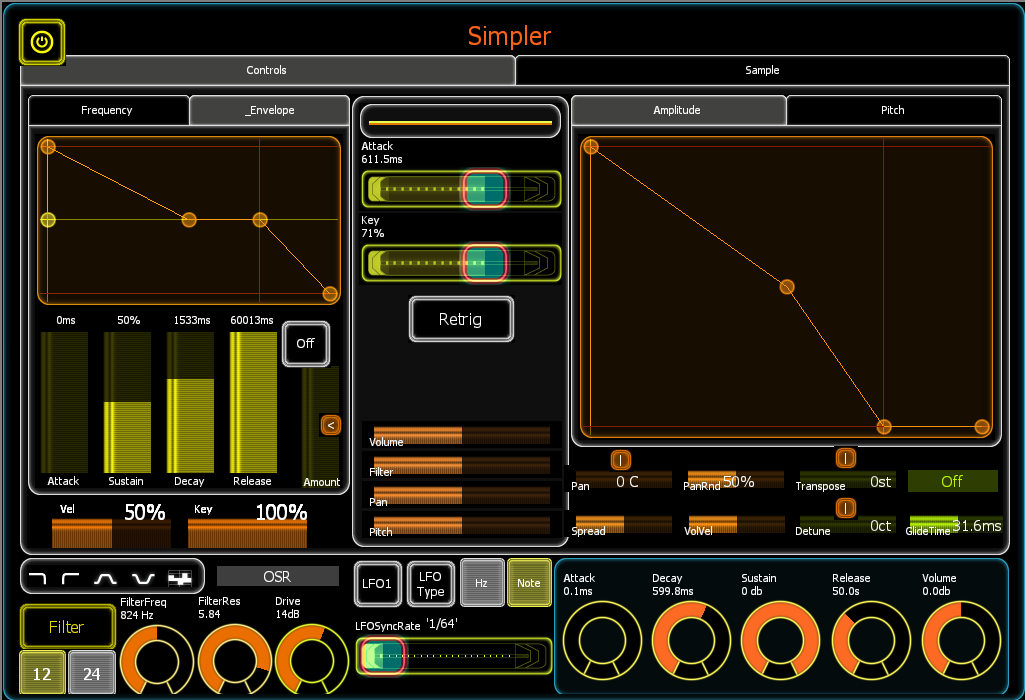Adjust the Drive knob
The height and width of the screenshot is (700, 1025).
click(x=312, y=660)
